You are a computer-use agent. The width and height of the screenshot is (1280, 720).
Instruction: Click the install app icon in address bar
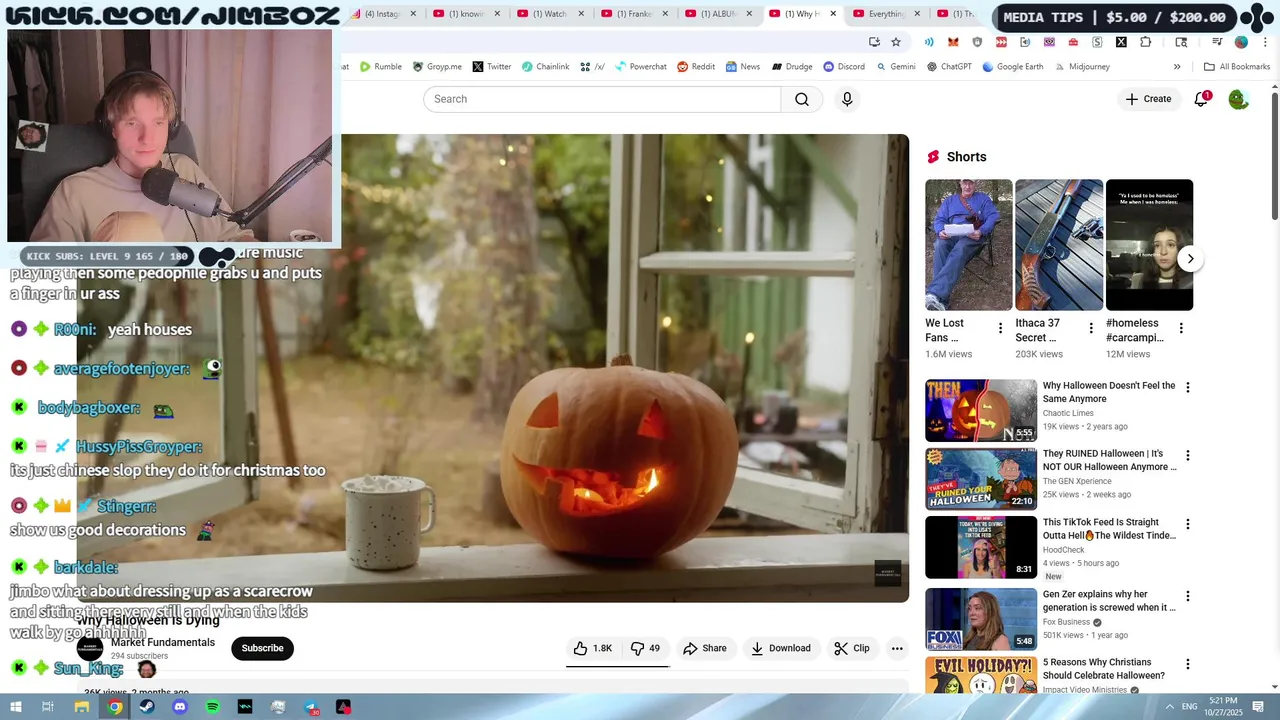point(874,42)
